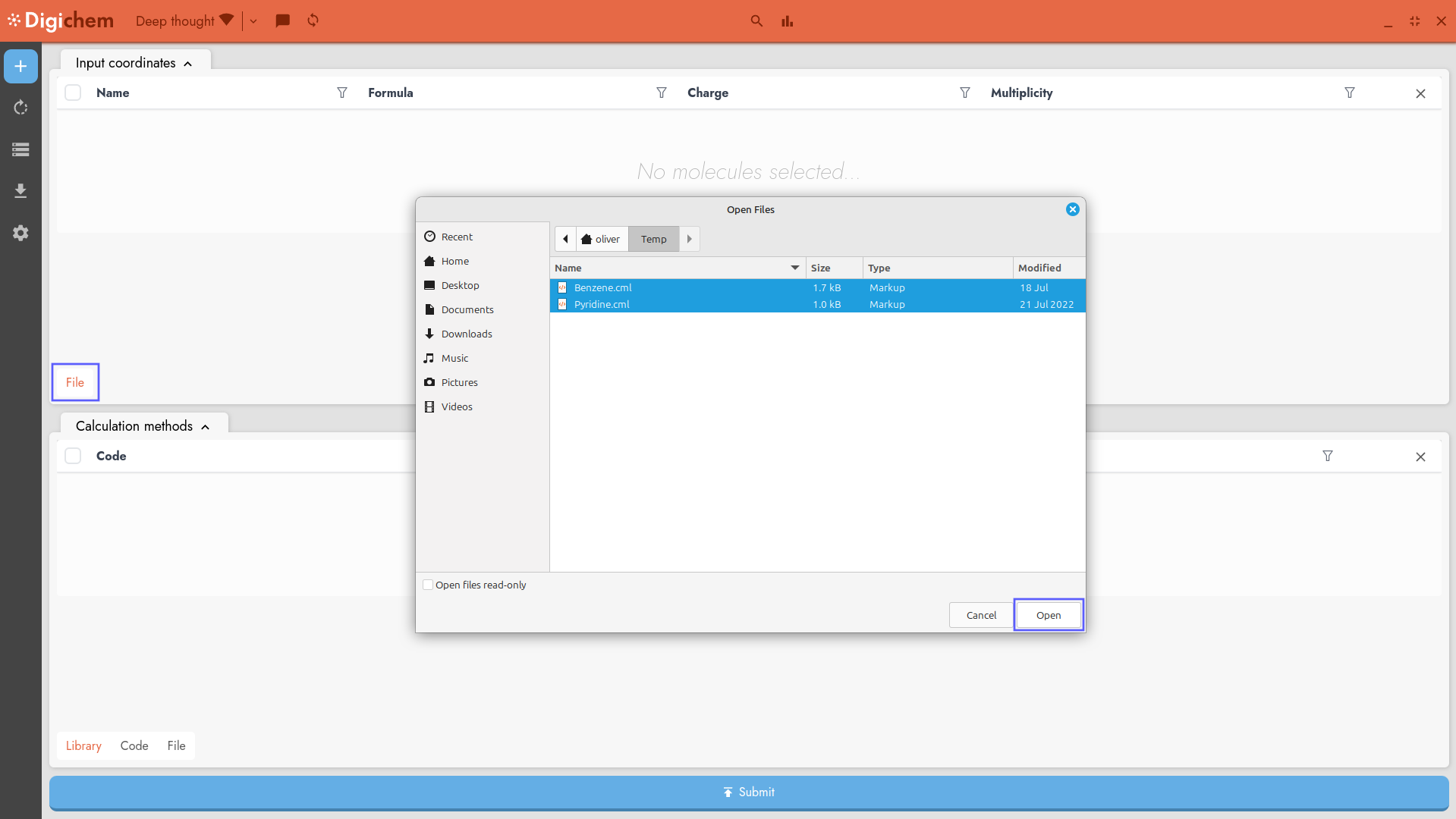The width and height of the screenshot is (1456, 819).
Task: Click the sync icon in the top bar
Action: pos(312,20)
